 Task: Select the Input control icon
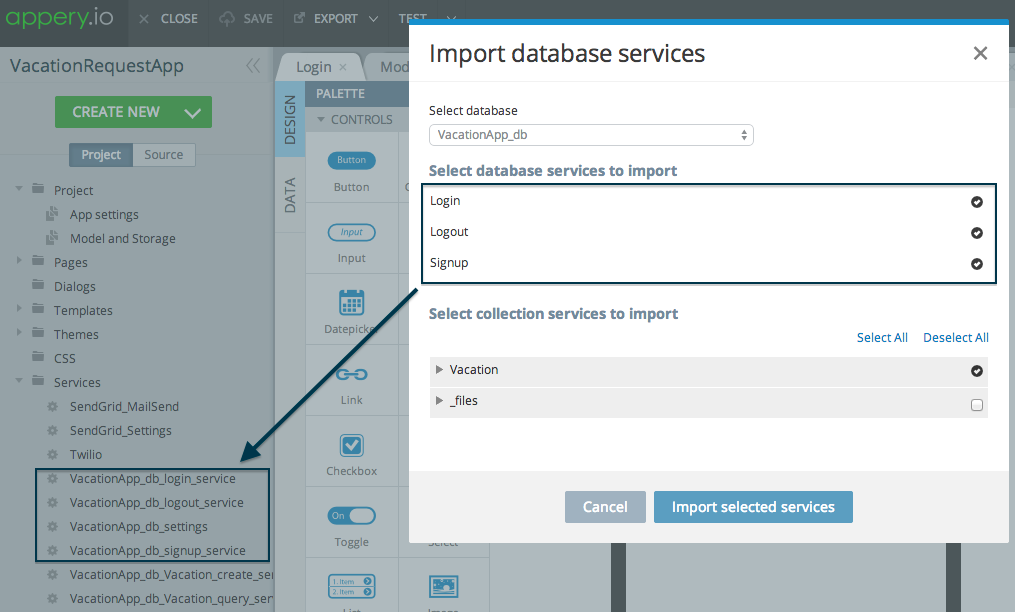pyautogui.click(x=351, y=232)
